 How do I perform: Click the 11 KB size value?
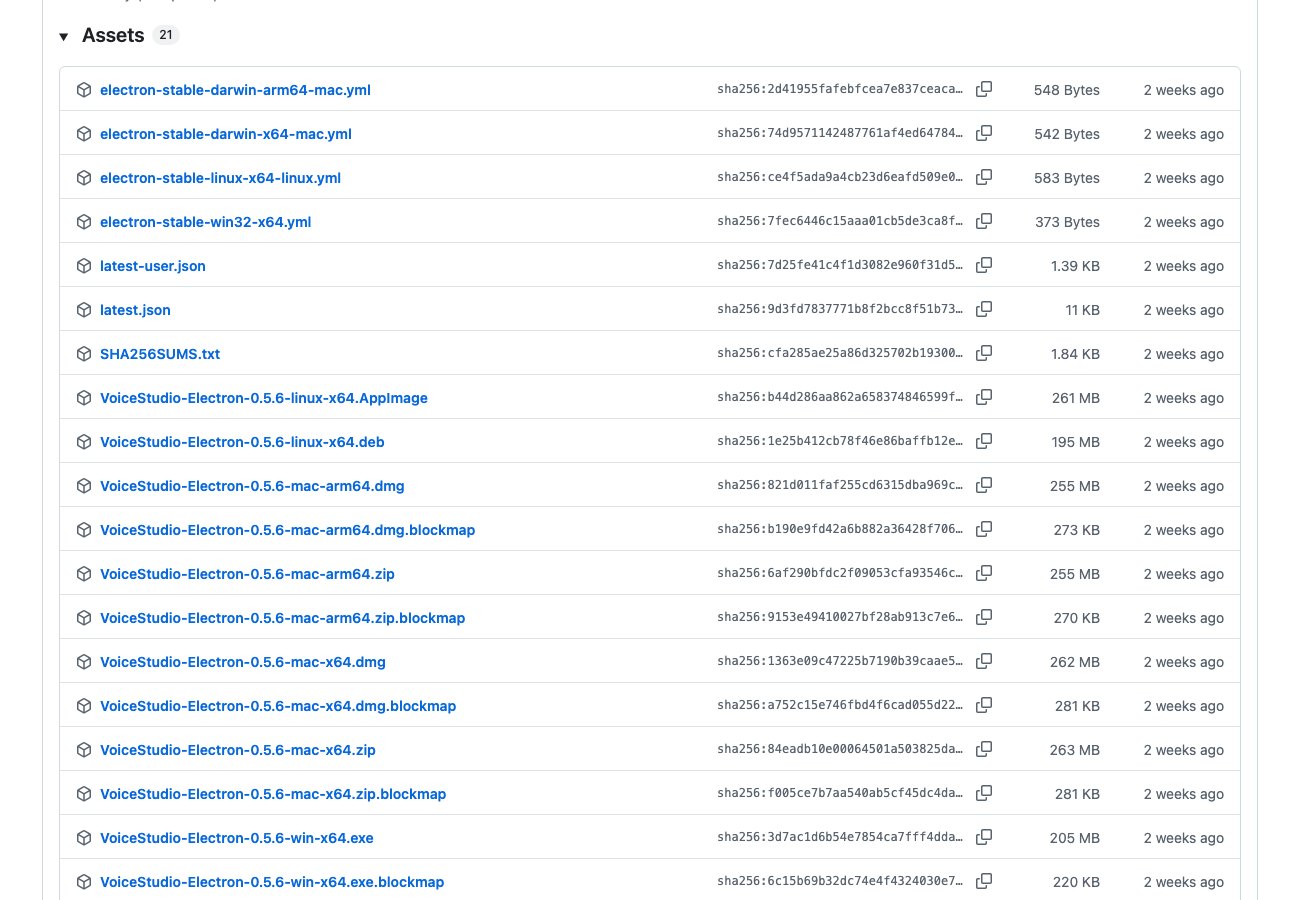pos(1082,310)
